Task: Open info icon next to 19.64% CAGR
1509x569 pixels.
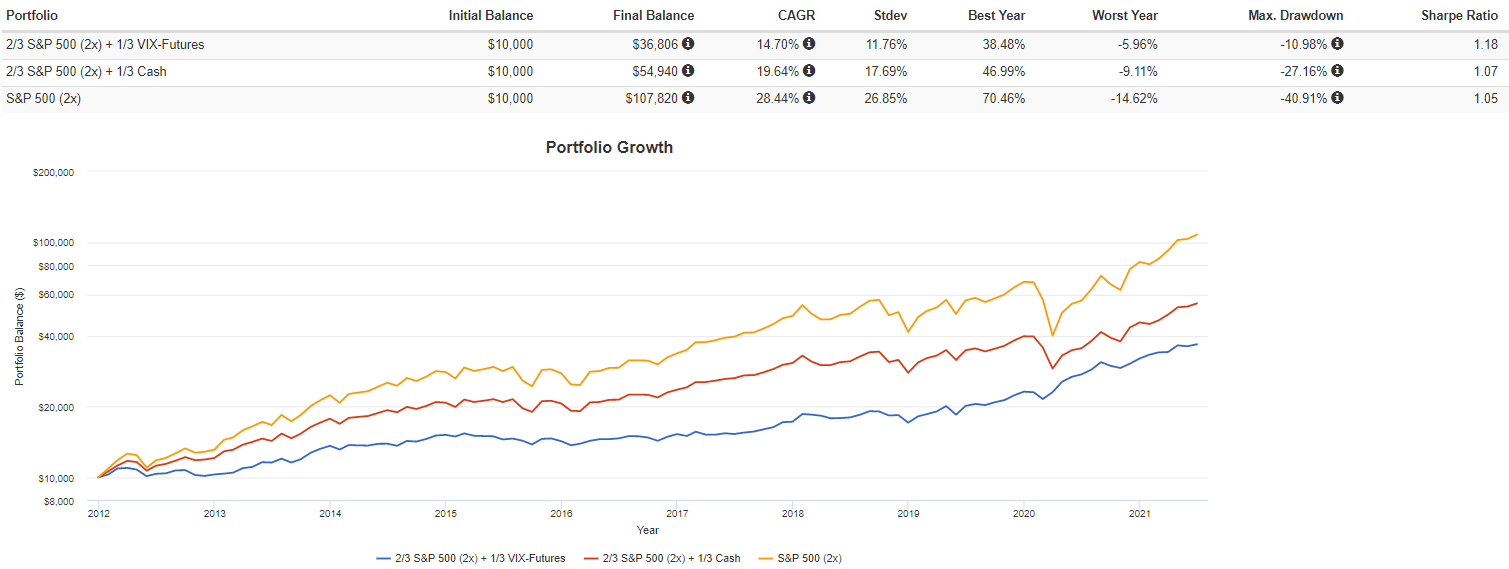Action: tap(809, 71)
